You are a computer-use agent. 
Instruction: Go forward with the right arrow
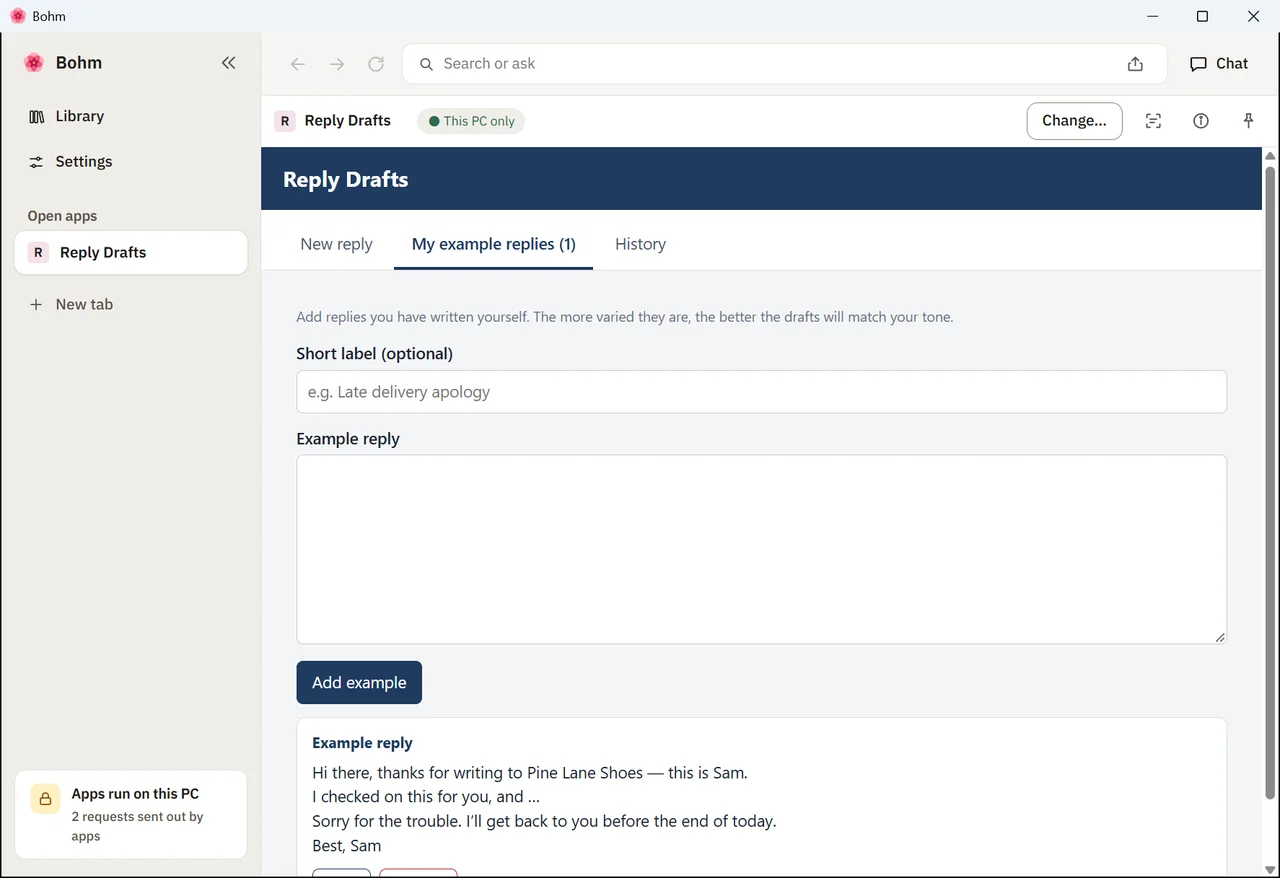click(x=337, y=64)
